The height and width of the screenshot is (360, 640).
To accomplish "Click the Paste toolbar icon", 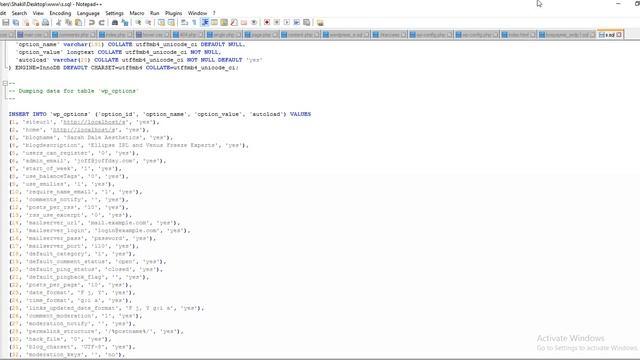I will (x=78, y=22).
